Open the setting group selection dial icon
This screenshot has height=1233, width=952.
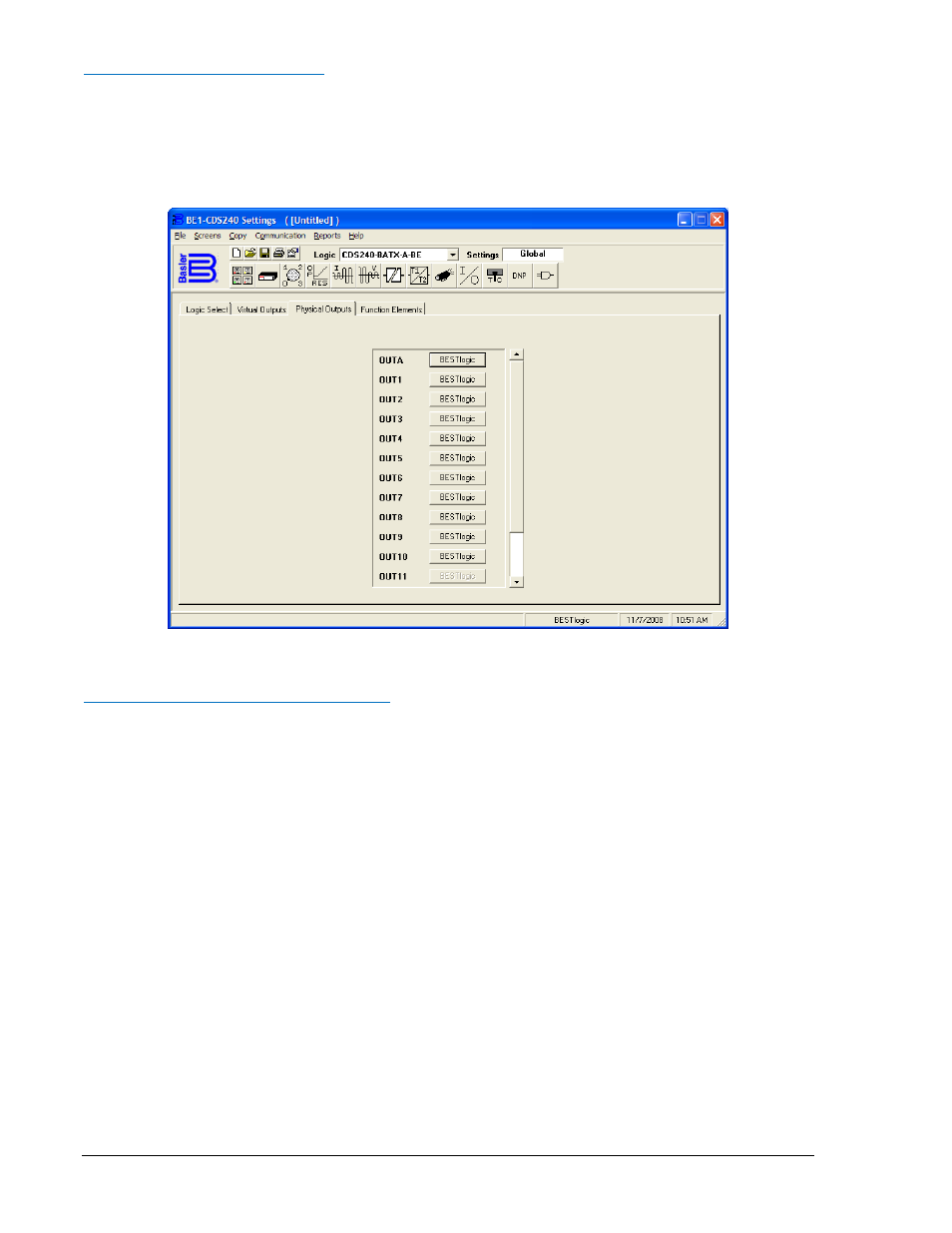tap(293, 276)
